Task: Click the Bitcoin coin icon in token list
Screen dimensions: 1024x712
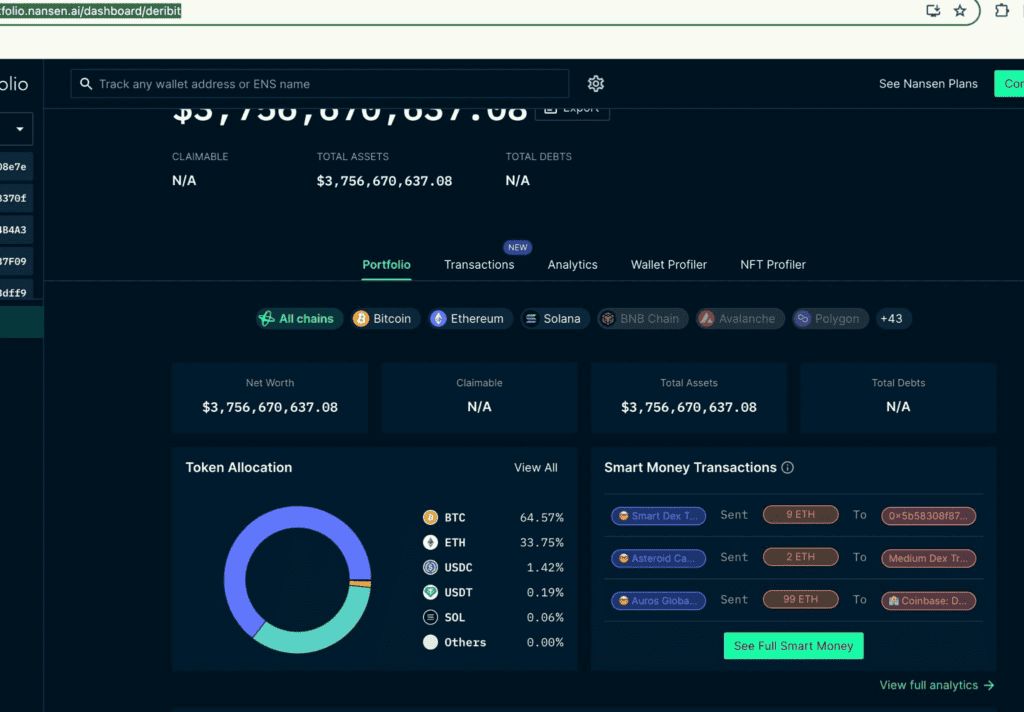Action: pyautogui.click(x=430, y=517)
